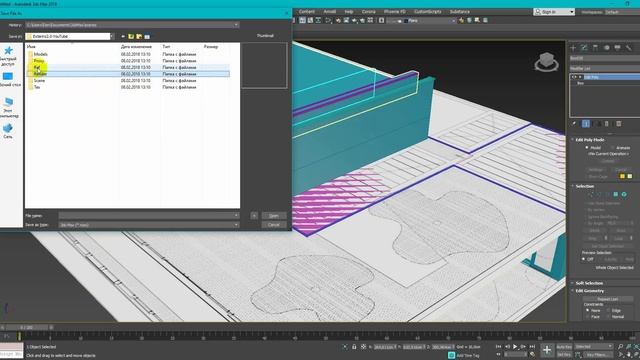
Task: Open the Save as type dropdown
Action: (236, 225)
